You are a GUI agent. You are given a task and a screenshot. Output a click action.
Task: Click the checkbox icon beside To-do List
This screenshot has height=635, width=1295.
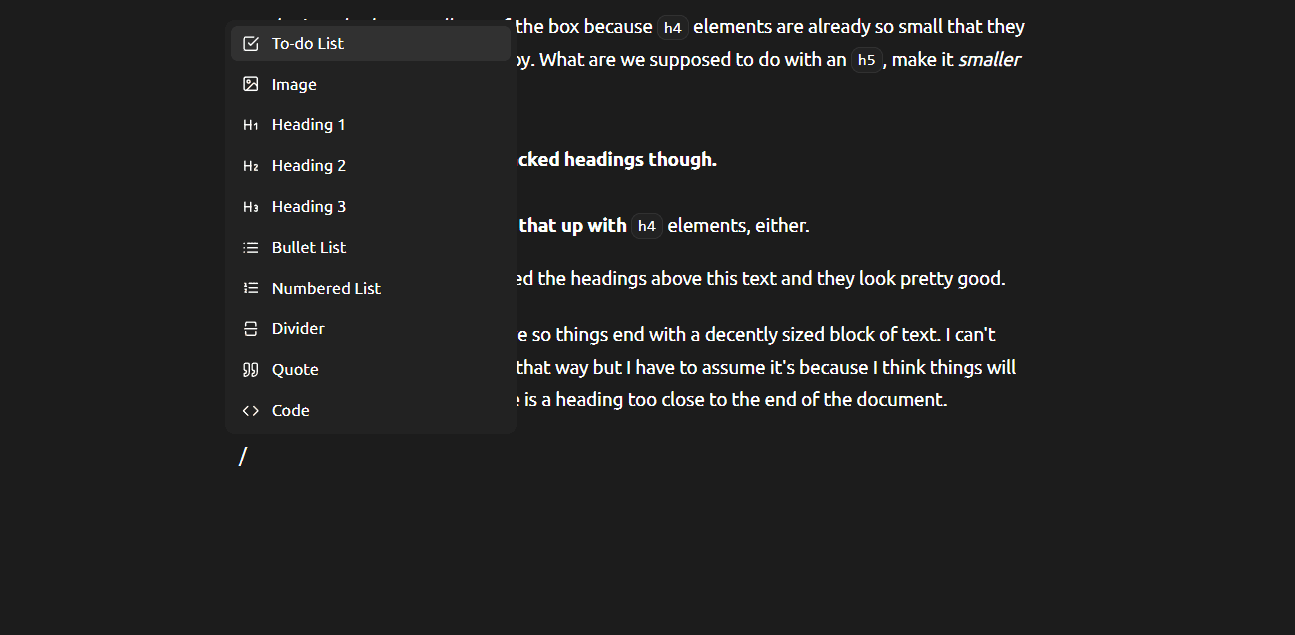(251, 44)
